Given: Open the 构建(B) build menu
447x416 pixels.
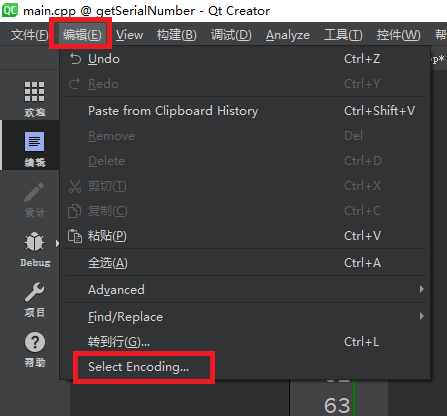Looking at the screenshot, I should tap(177, 35).
